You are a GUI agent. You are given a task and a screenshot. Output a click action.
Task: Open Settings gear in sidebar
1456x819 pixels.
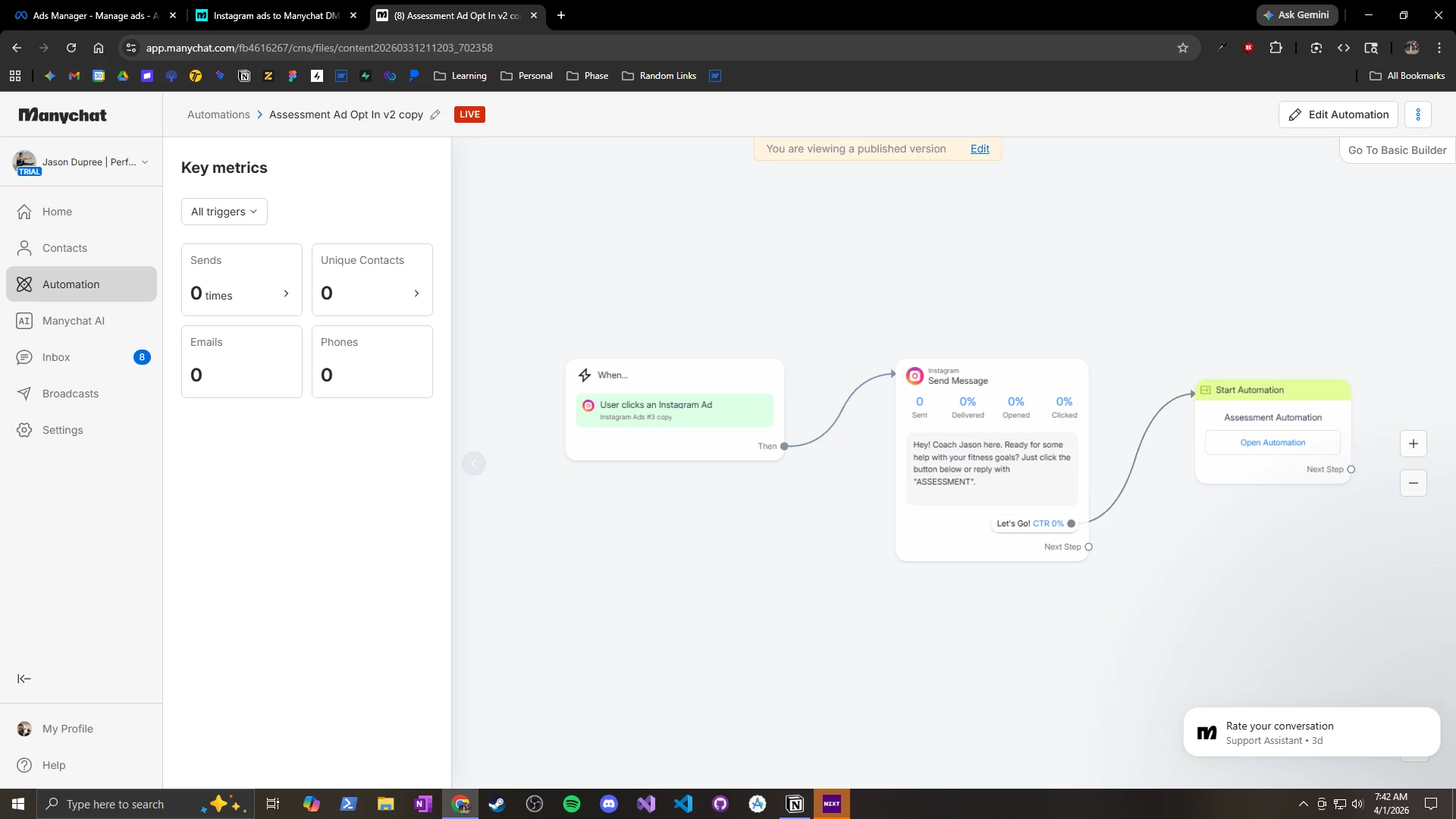[x=62, y=430]
